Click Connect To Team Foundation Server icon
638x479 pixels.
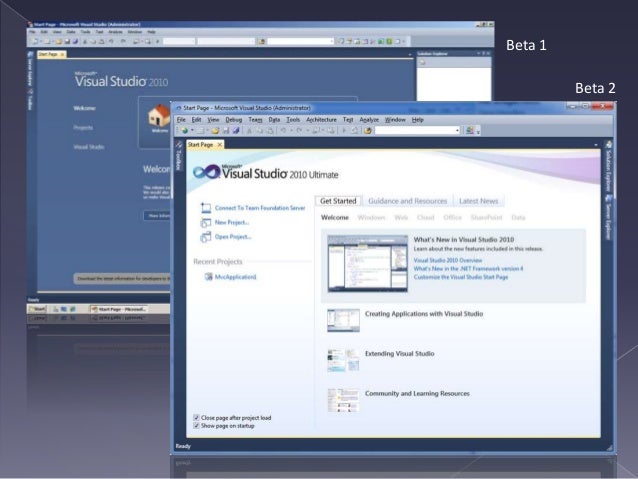click(x=205, y=208)
